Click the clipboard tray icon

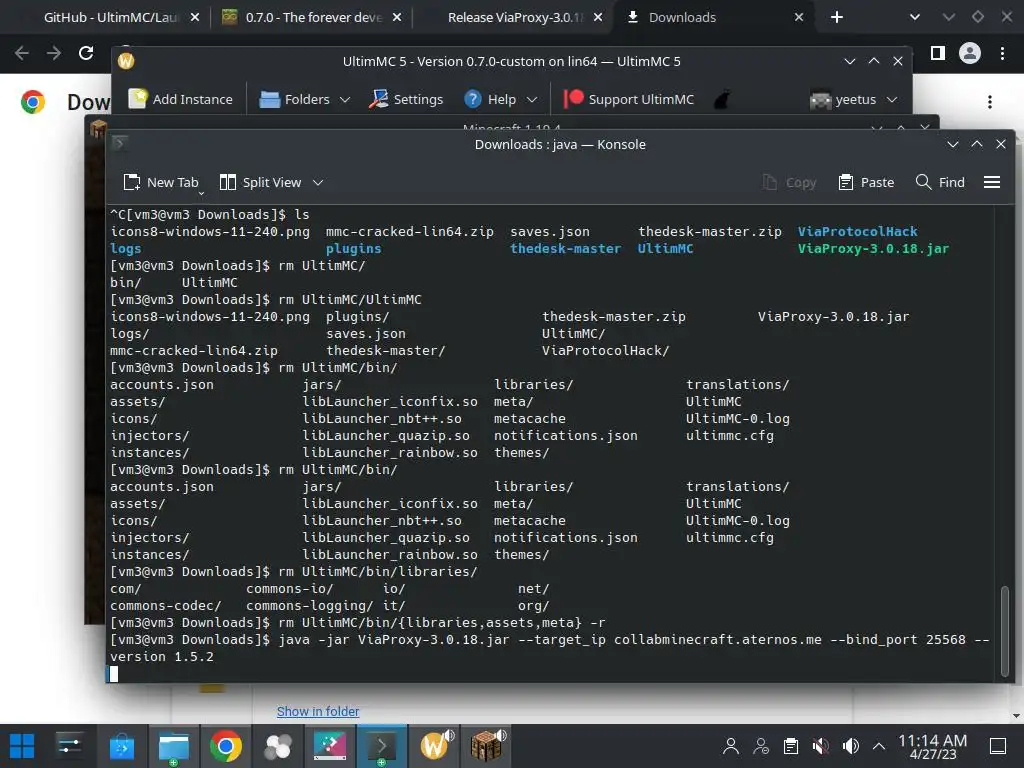[x=791, y=746]
